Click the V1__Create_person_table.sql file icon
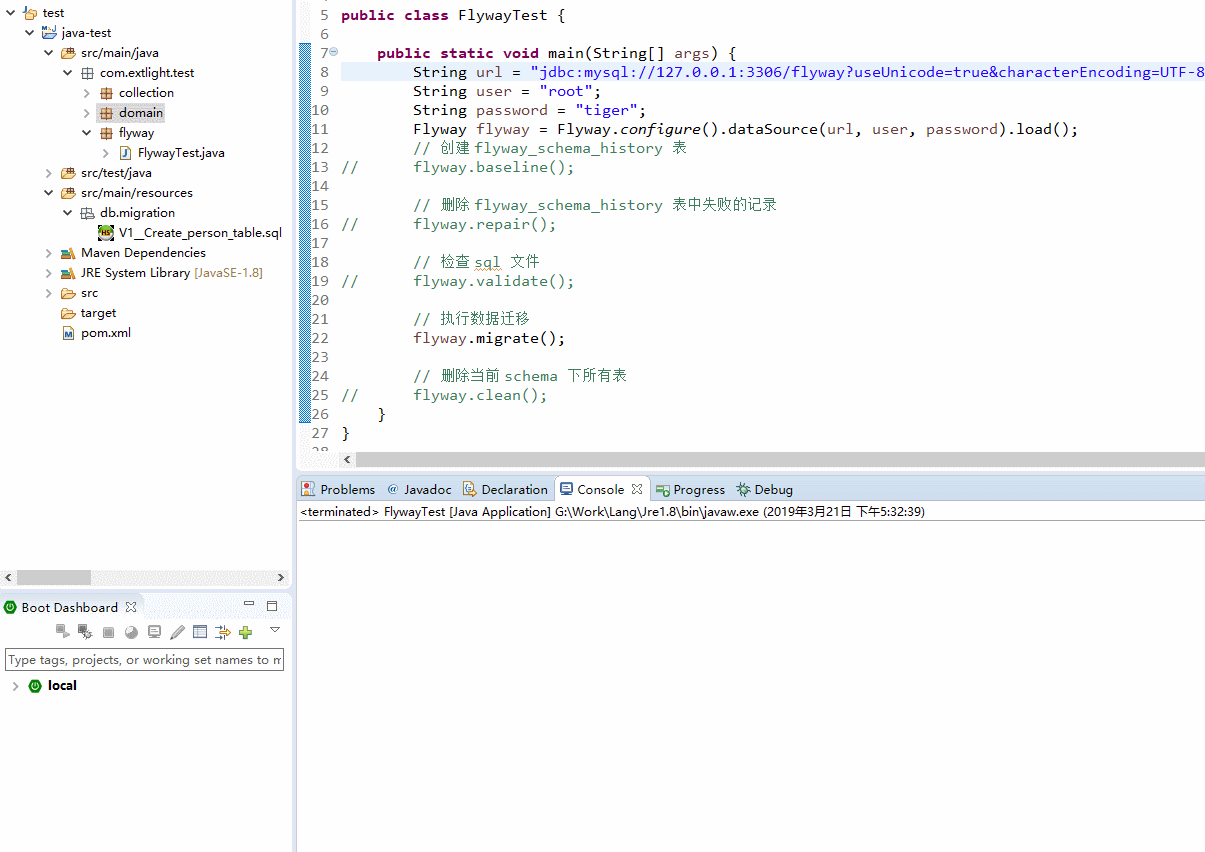This screenshot has width=1205, height=852. (x=106, y=233)
